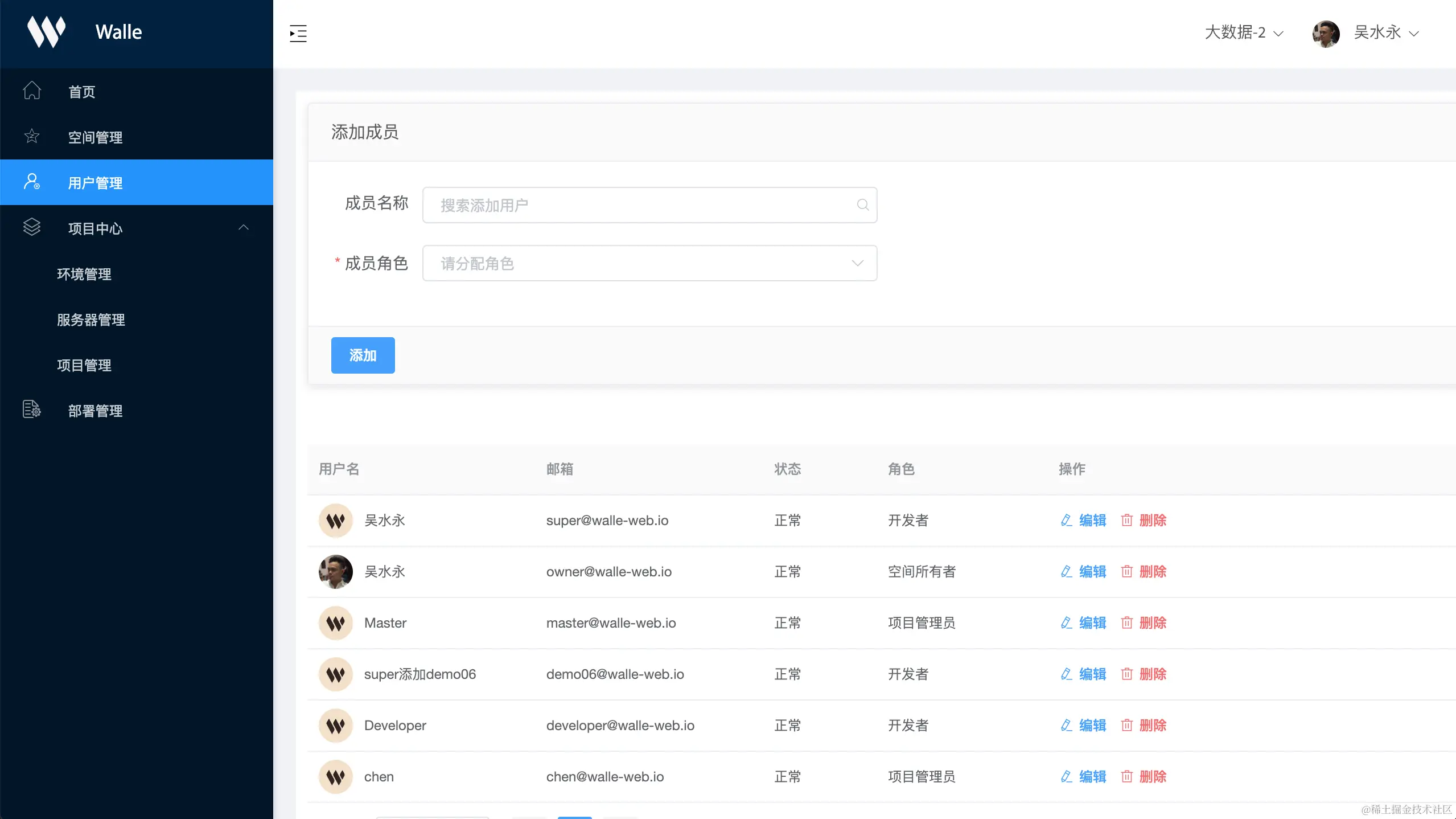The height and width of the screenshot is (819, 1456).
Task: Collapse the 项目中心 submenu chevron
Action: pos(244,228)
